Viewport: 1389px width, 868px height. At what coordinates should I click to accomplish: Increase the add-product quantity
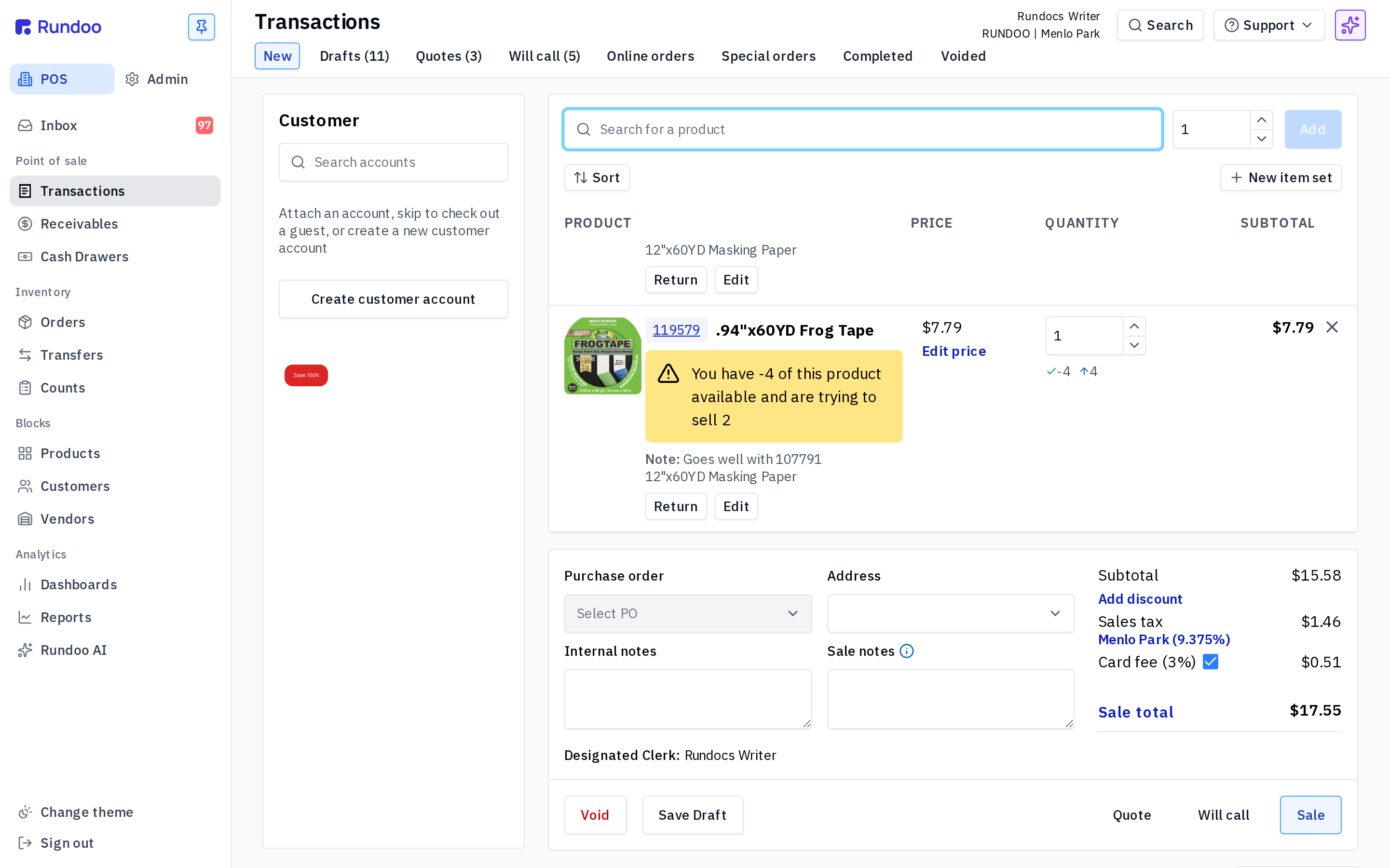tap(1262, 120)
